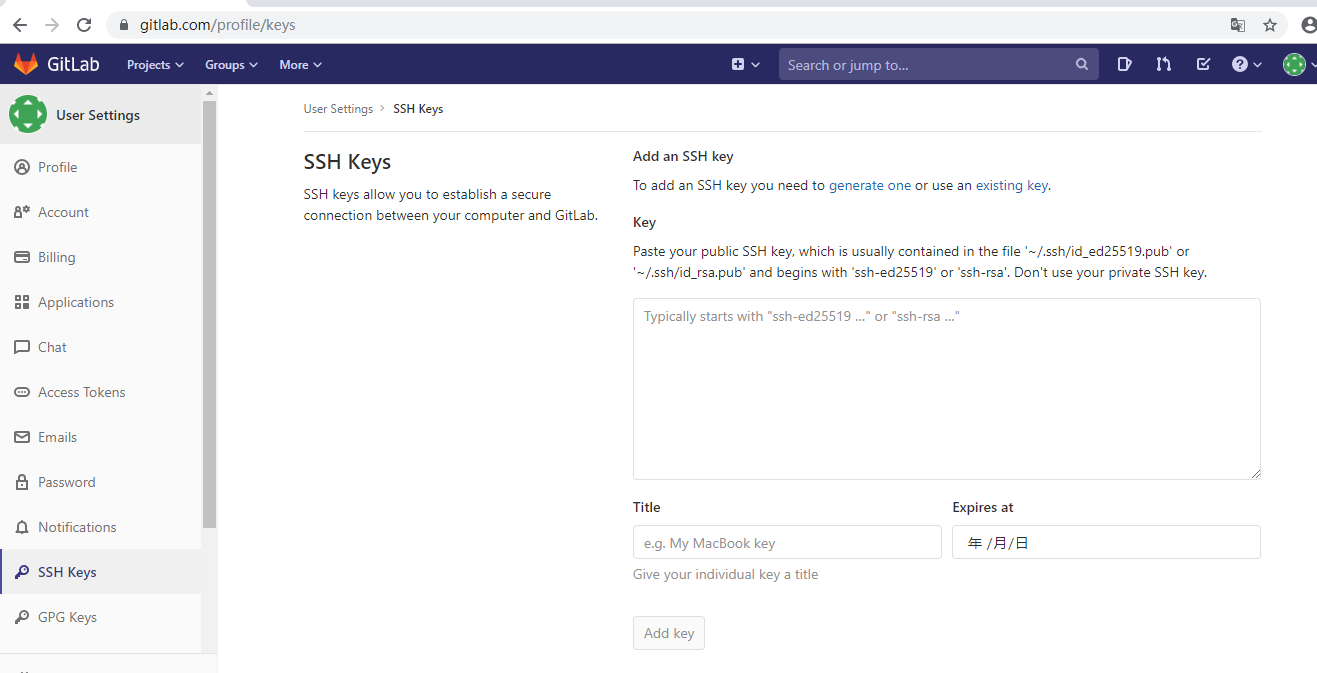
Task: Click the User Settings avatar in sidebar
Action: (27, 114)
